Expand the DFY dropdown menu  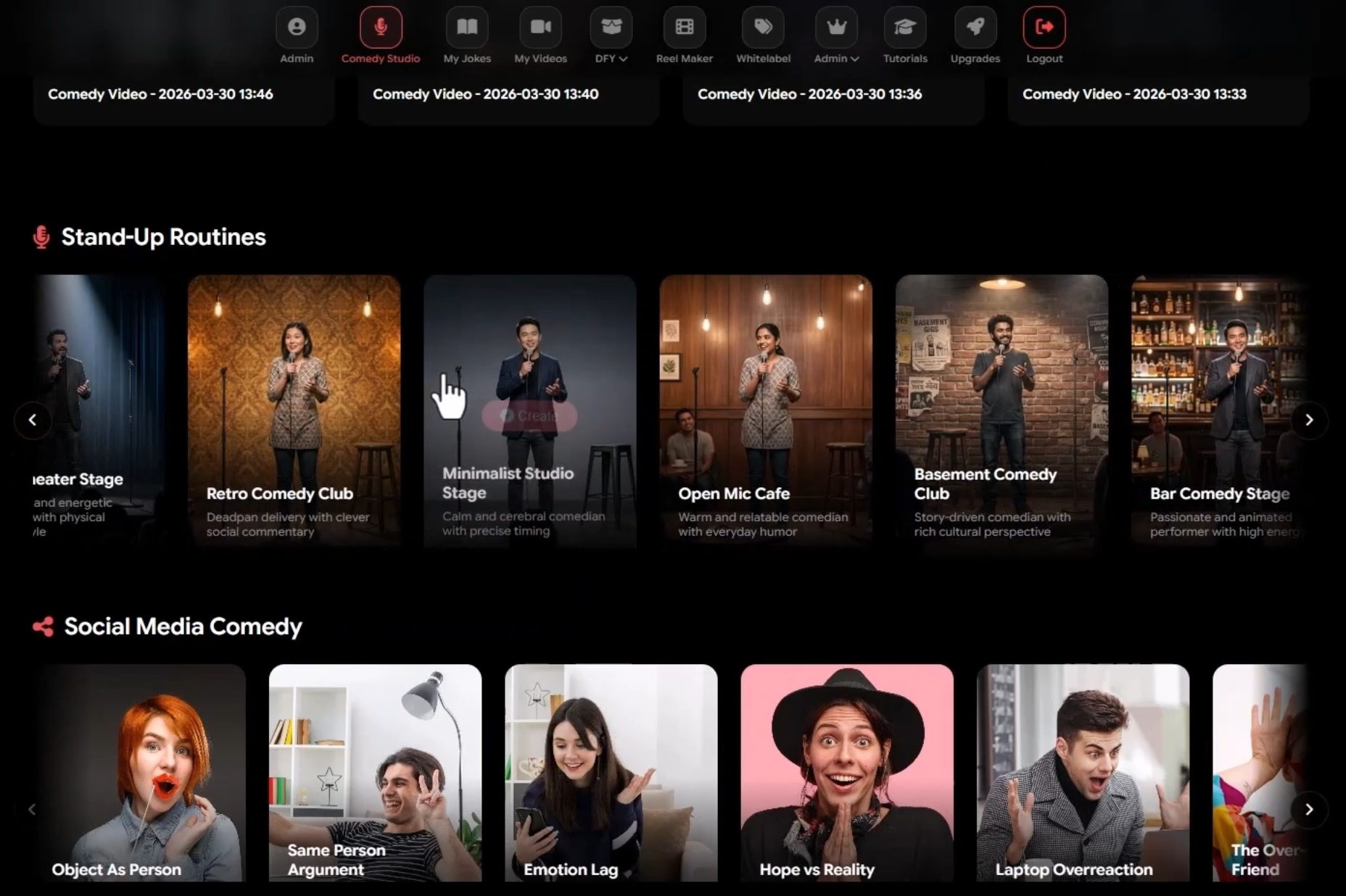pos(611,58)
